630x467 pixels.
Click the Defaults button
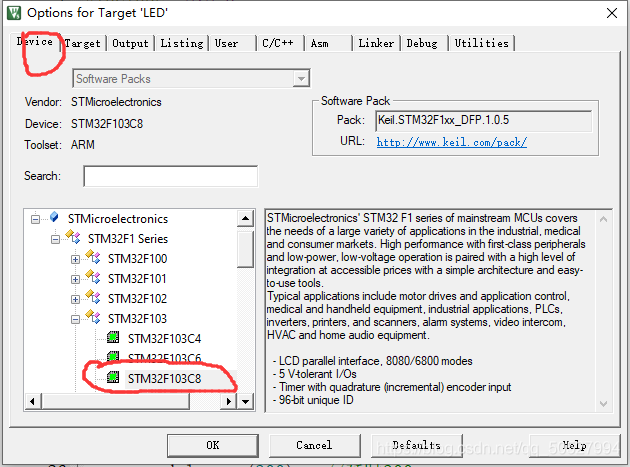[x=417, y=445]
